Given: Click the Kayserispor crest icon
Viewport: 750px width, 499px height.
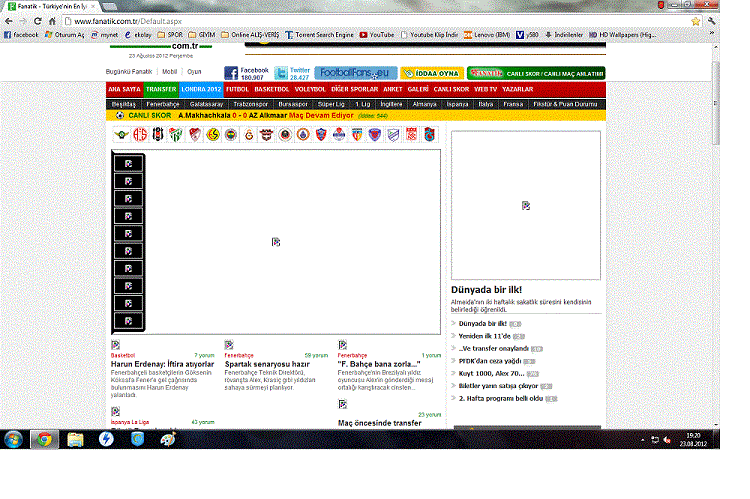Looking at the screenshot, I should pyautogui.click(x=357, y=134).
